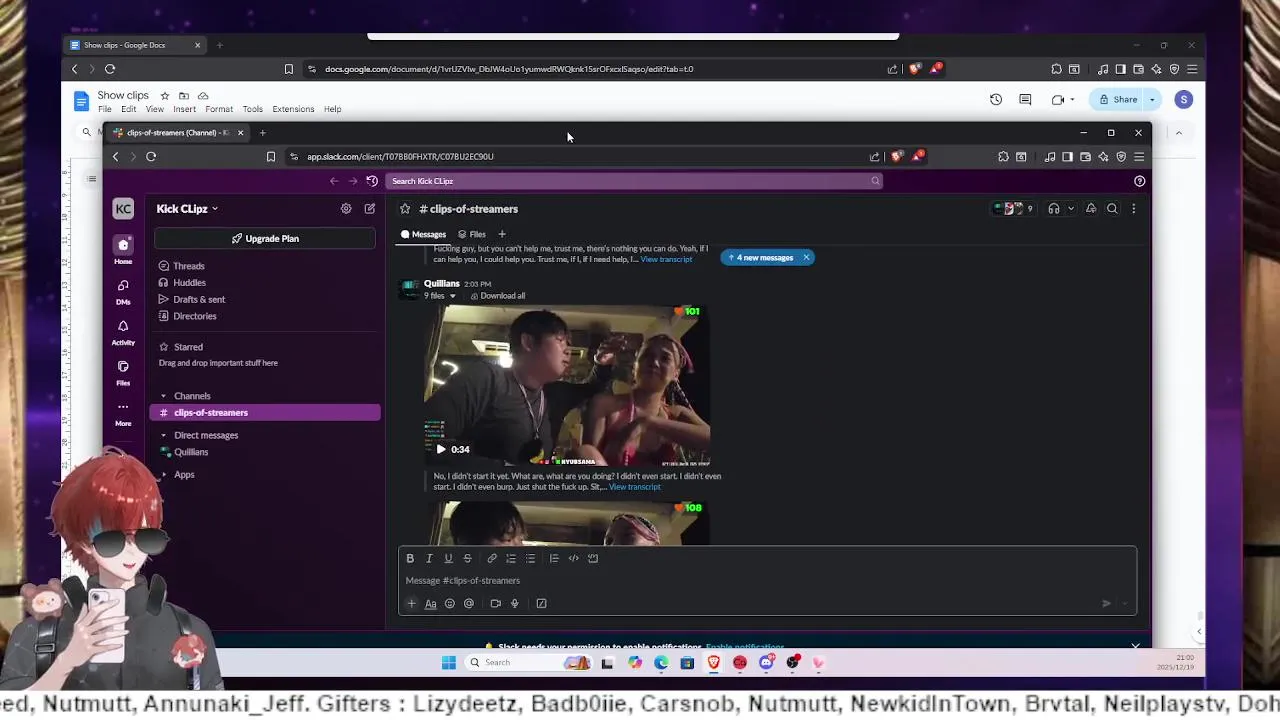Toggle blockquote in message composer
The height and width of the screenshot is (720, 1280).
554,558
